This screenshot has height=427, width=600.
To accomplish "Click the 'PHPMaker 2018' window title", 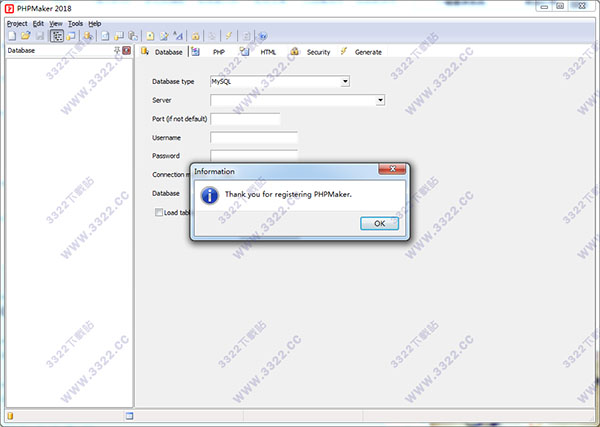I will (44, 8).
